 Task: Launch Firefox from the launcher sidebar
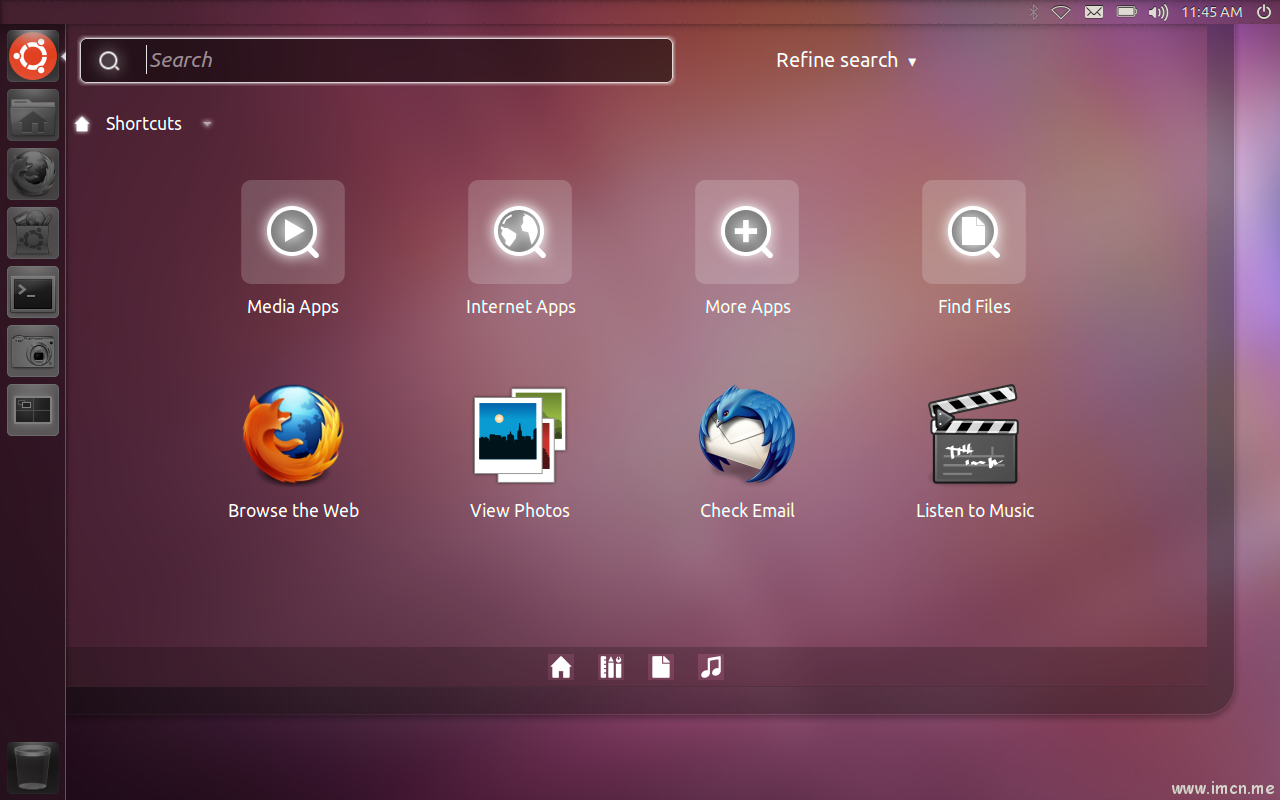(33, 174)
